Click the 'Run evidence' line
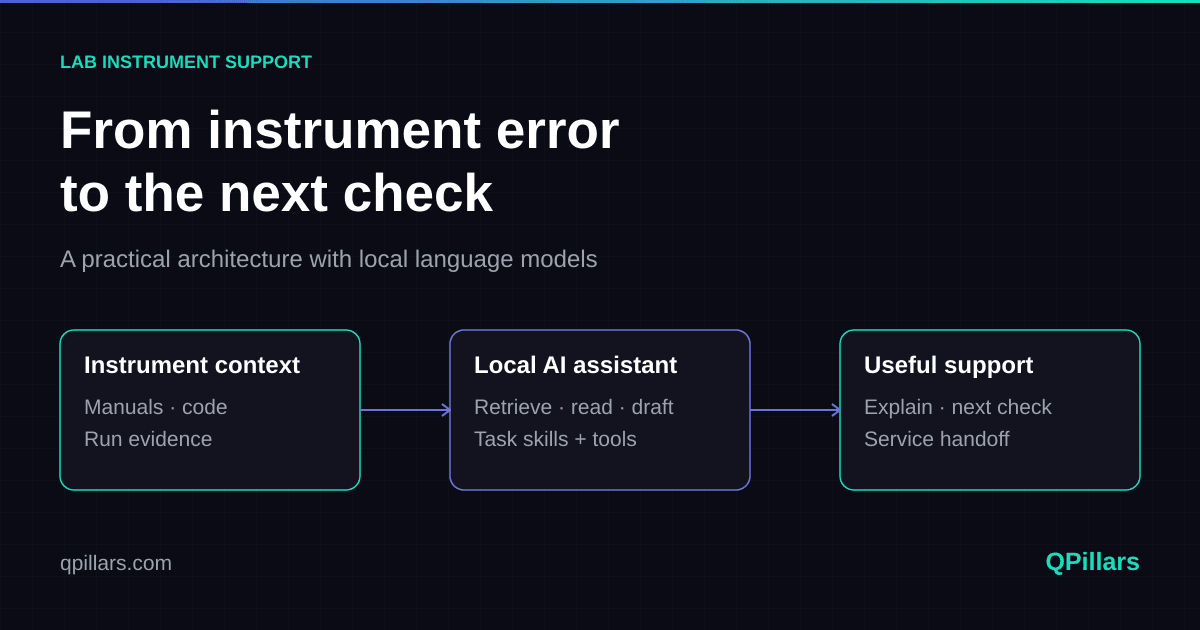 tap(148, 439)
